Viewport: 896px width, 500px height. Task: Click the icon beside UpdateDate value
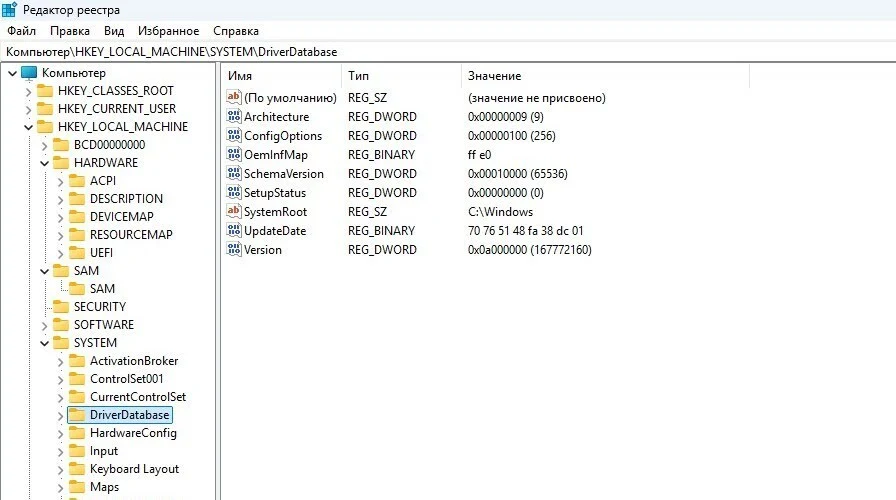[235, 231]
